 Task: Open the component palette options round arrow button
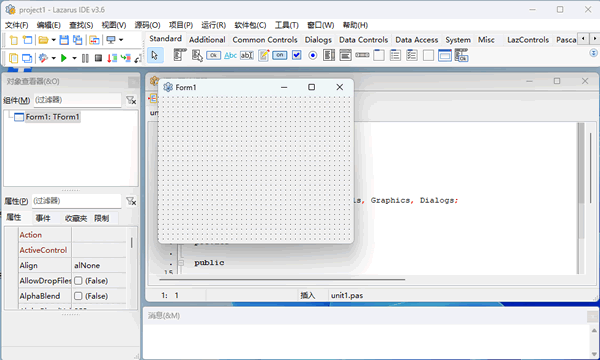pos(593,53)
